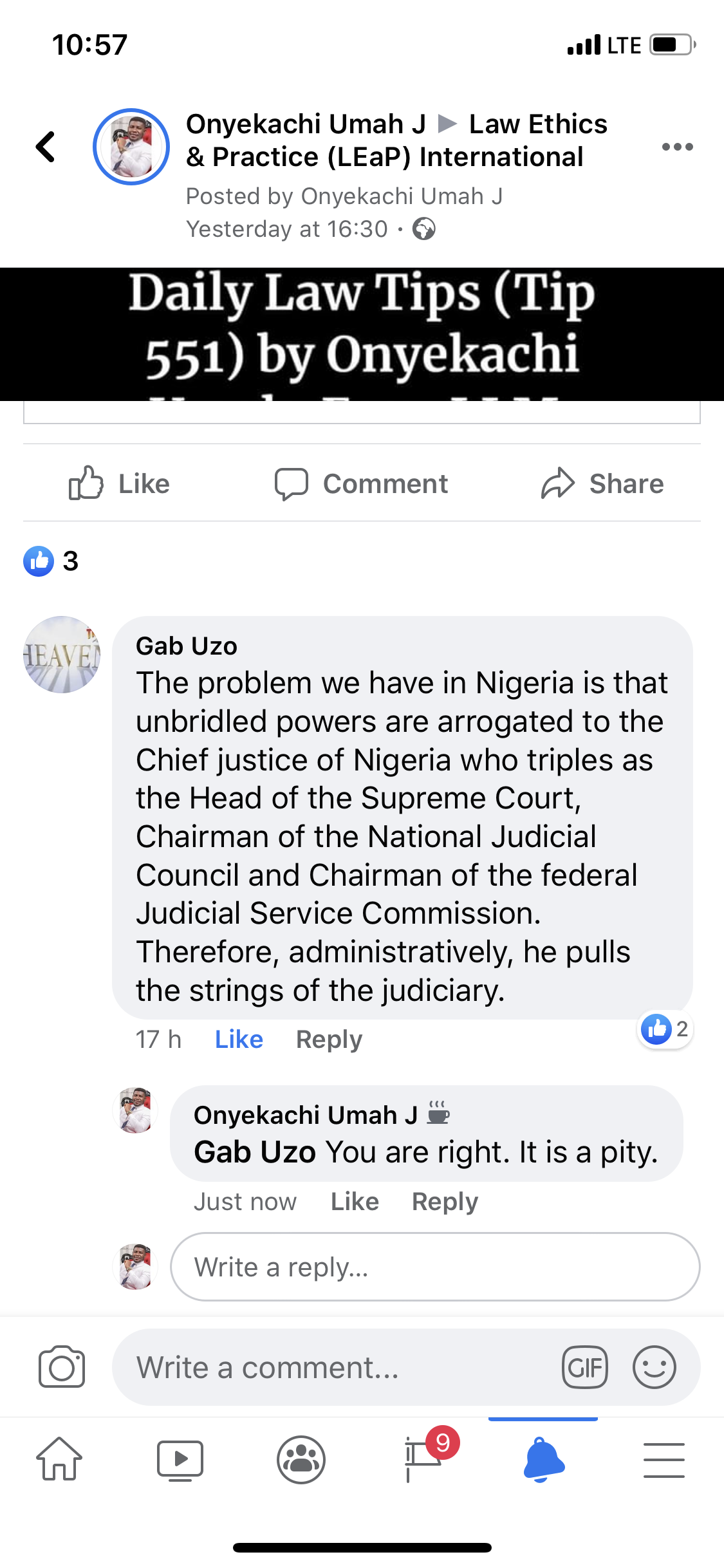Unlike Gab Uzo's comment
The width and height of the screenshot is (724, 1568).
pyautogui.click(x=239, y=1040)
